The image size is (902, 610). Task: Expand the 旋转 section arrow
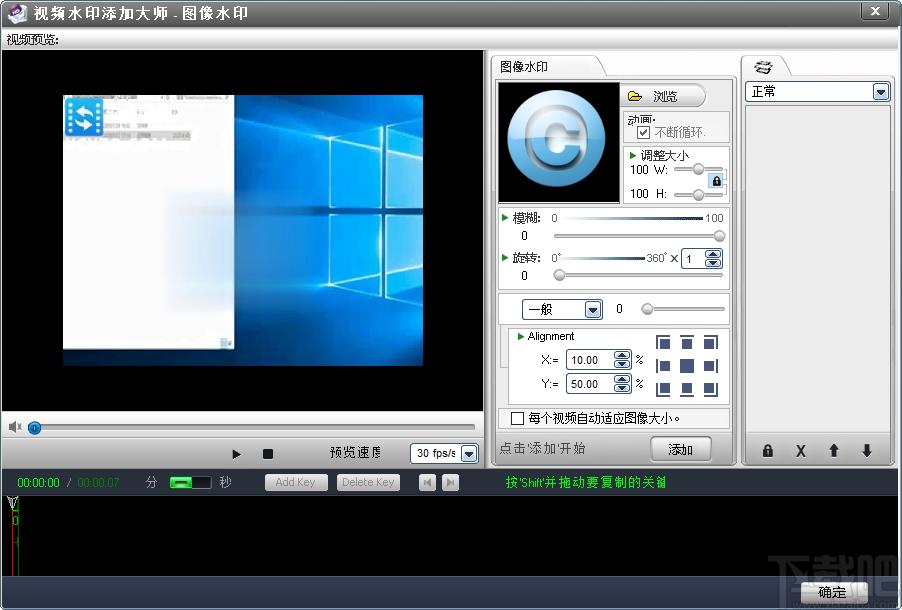tap(505, 257)
